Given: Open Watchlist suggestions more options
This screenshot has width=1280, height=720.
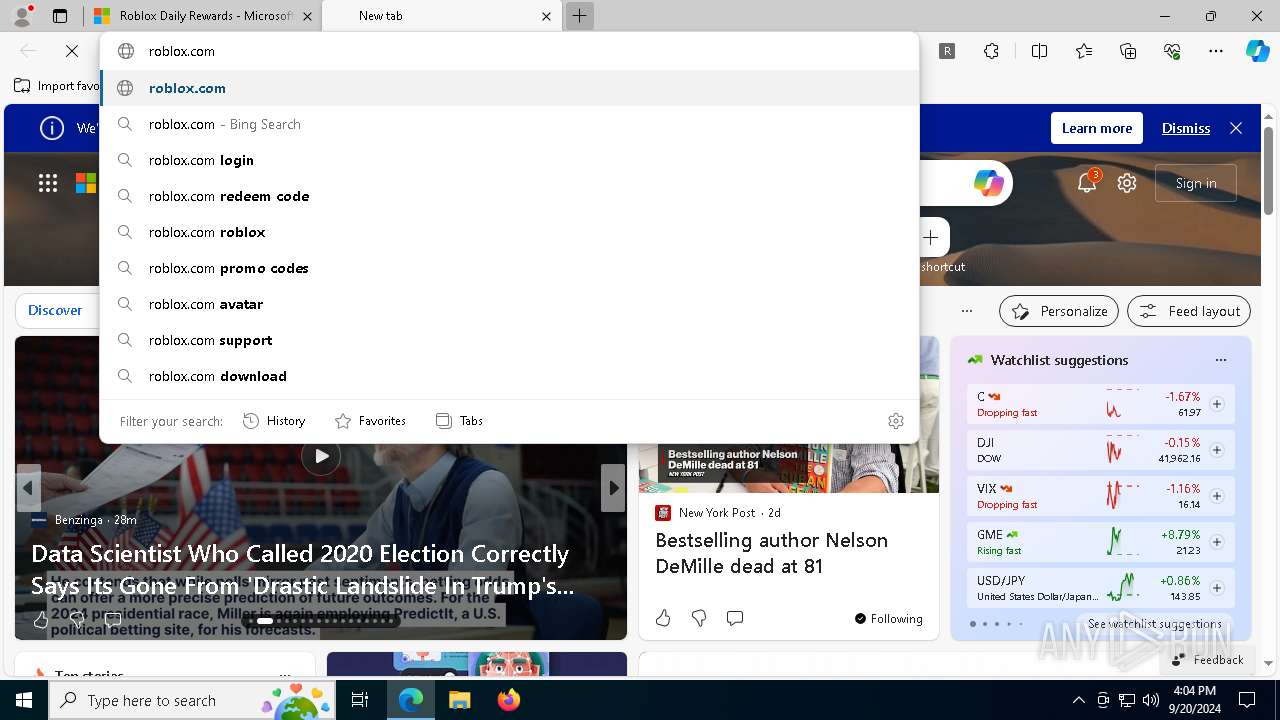Looking at the screenshot, I should 1220,360.
